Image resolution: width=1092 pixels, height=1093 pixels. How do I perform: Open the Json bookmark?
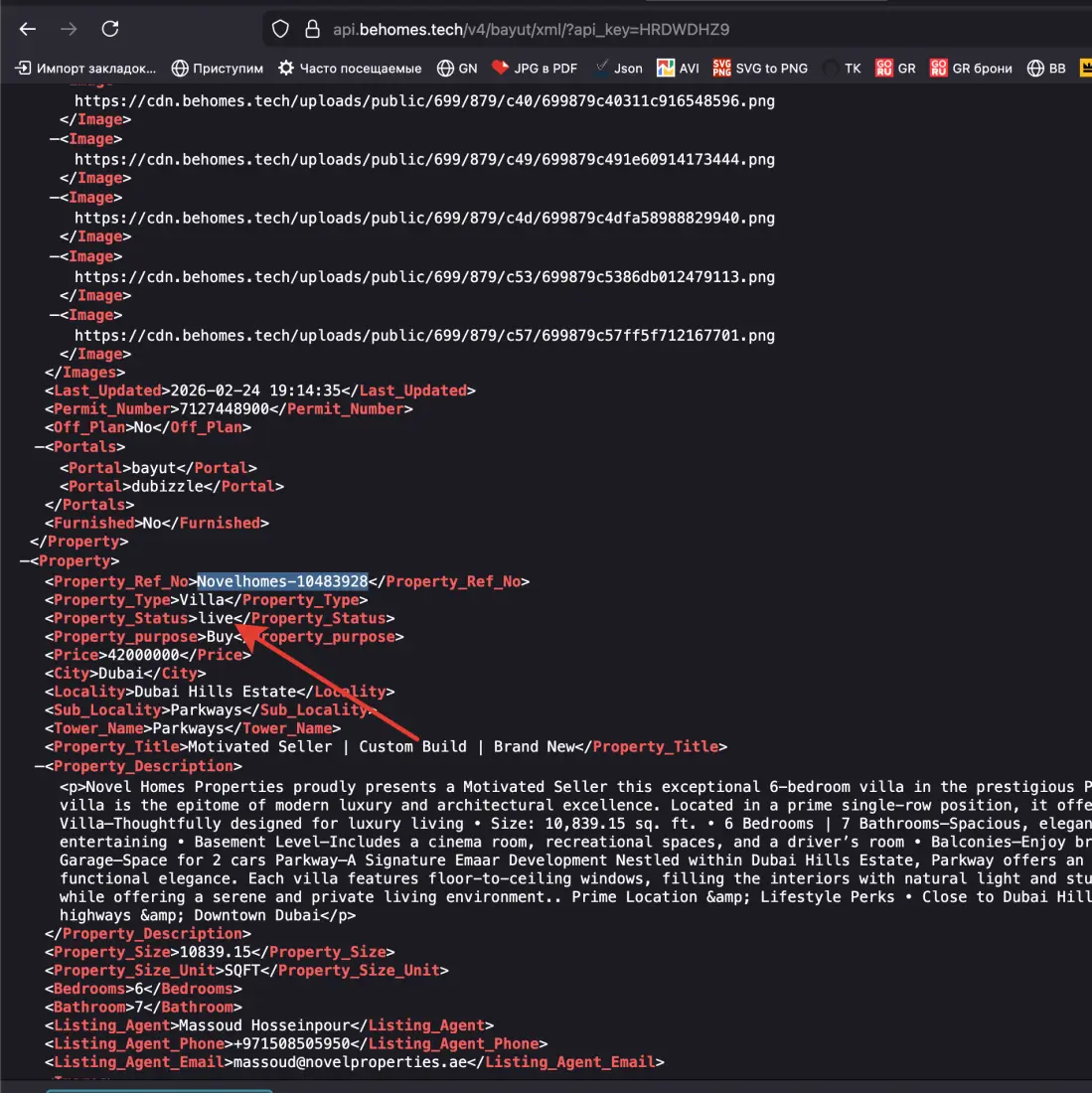pos(619,69)
